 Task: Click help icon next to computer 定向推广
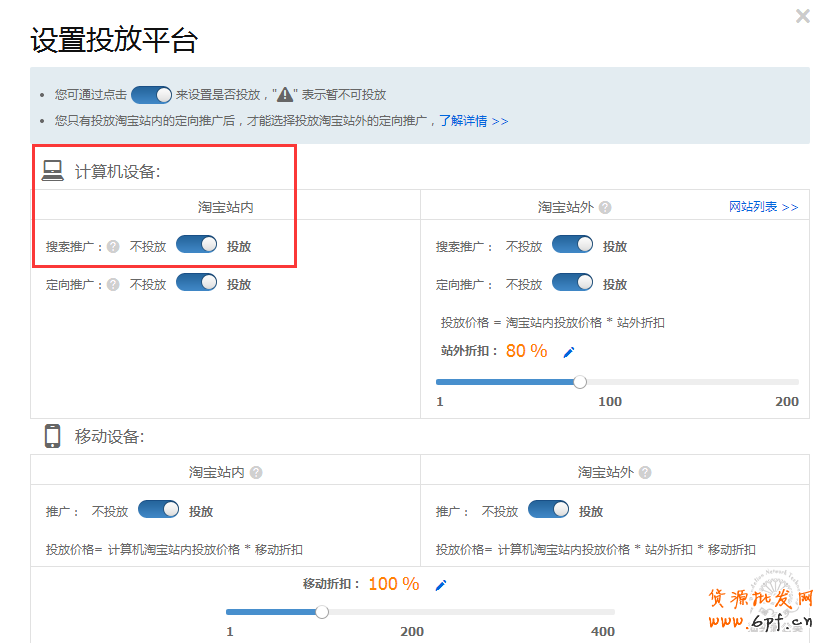pyautogui.click(x=113, y=284)
